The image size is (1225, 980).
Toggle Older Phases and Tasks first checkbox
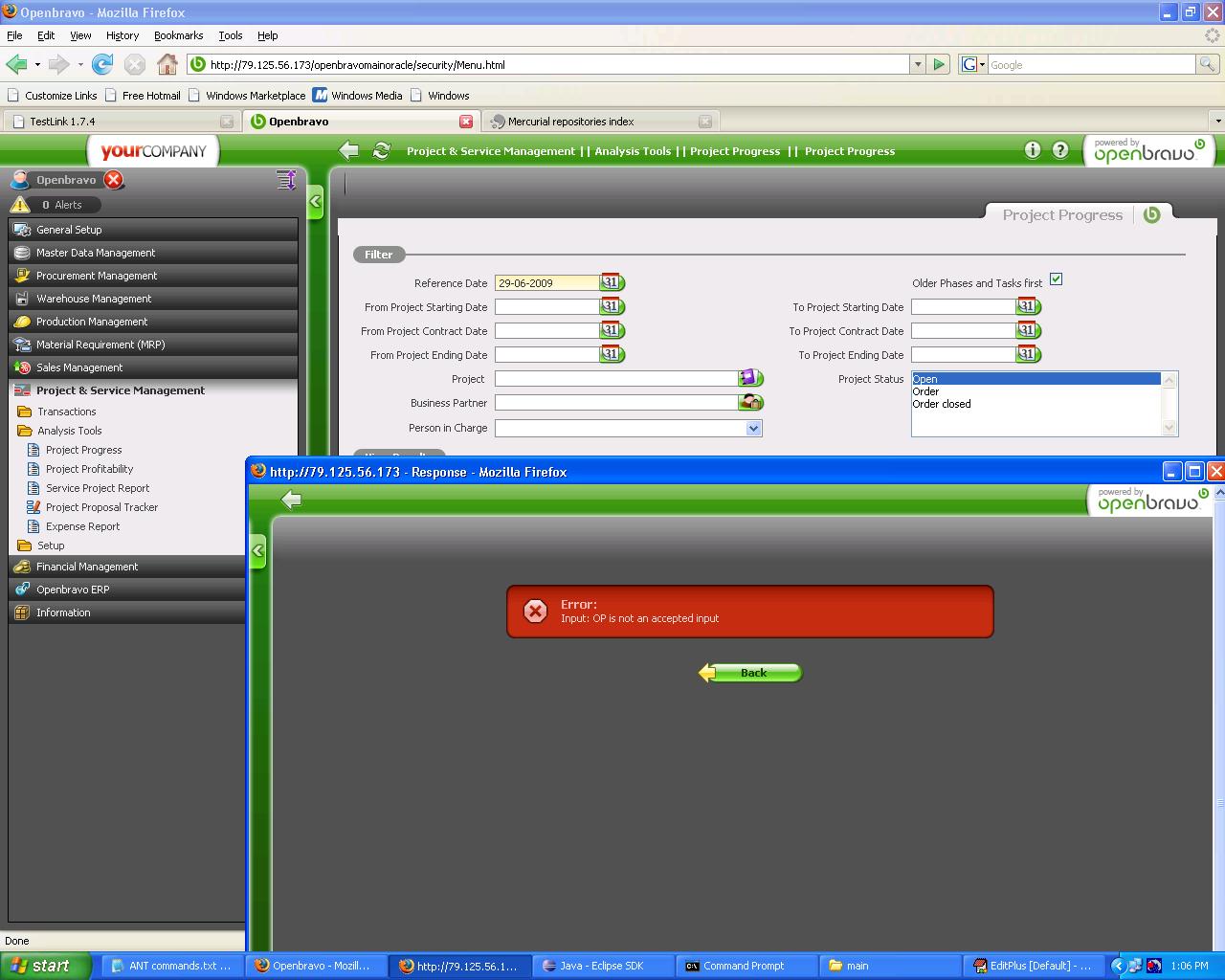coord(1056,279)
